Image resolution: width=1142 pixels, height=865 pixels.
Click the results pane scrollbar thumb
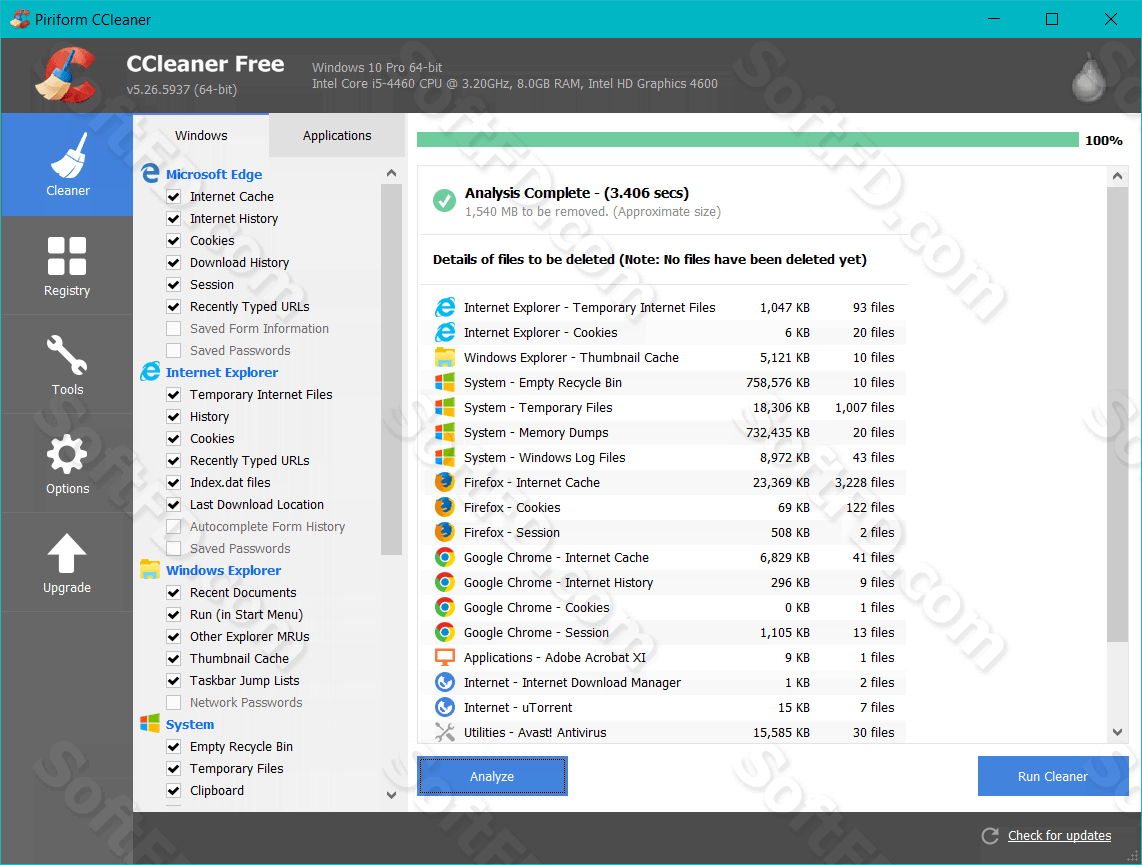pos(1117,414)
